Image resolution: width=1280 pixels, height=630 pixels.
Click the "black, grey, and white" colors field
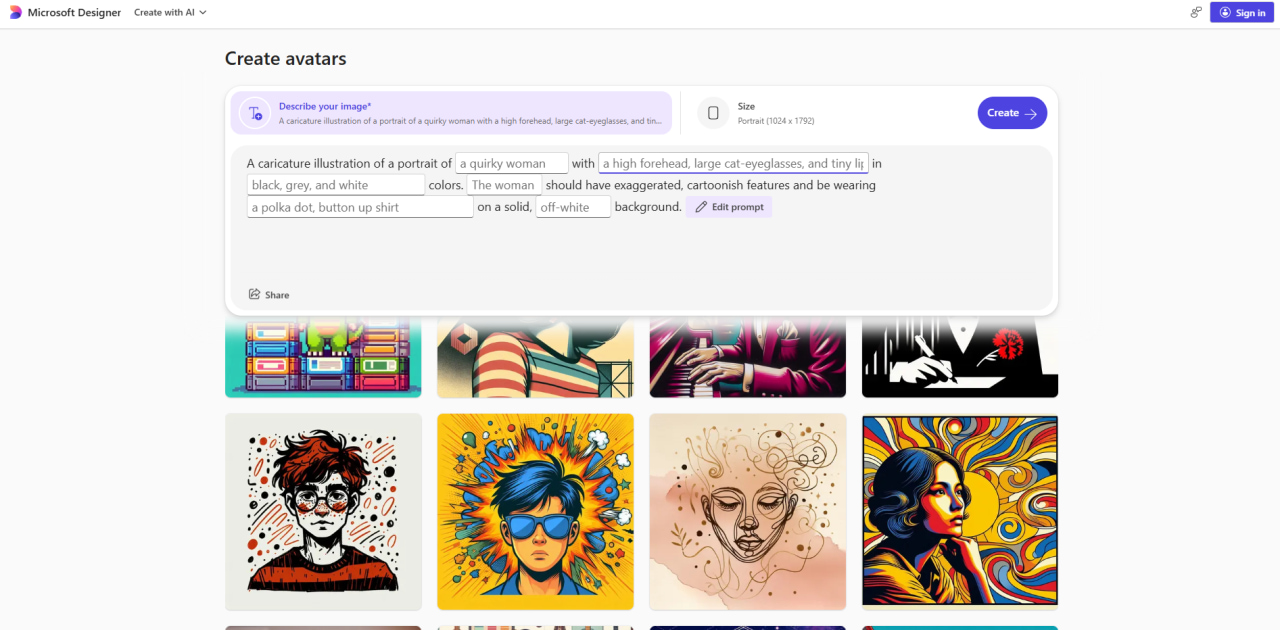(x=335, y=185)
